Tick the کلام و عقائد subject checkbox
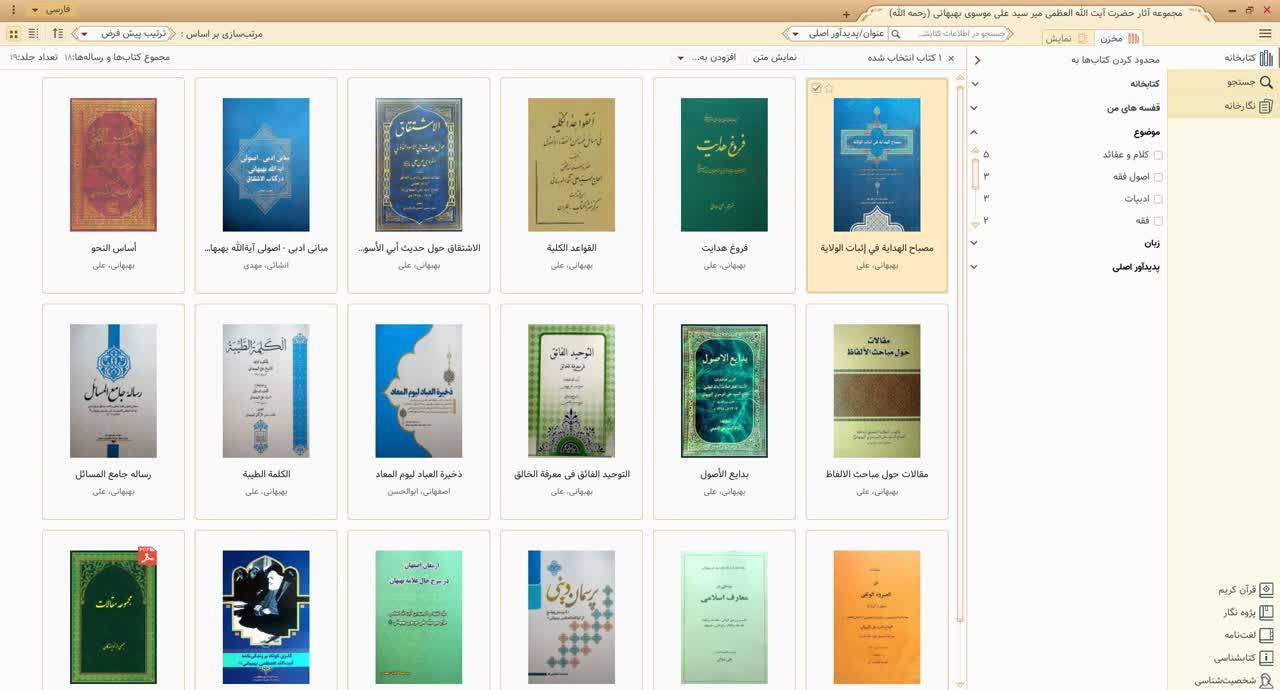Screen dimensions: 1280x690 [1159, 155]
